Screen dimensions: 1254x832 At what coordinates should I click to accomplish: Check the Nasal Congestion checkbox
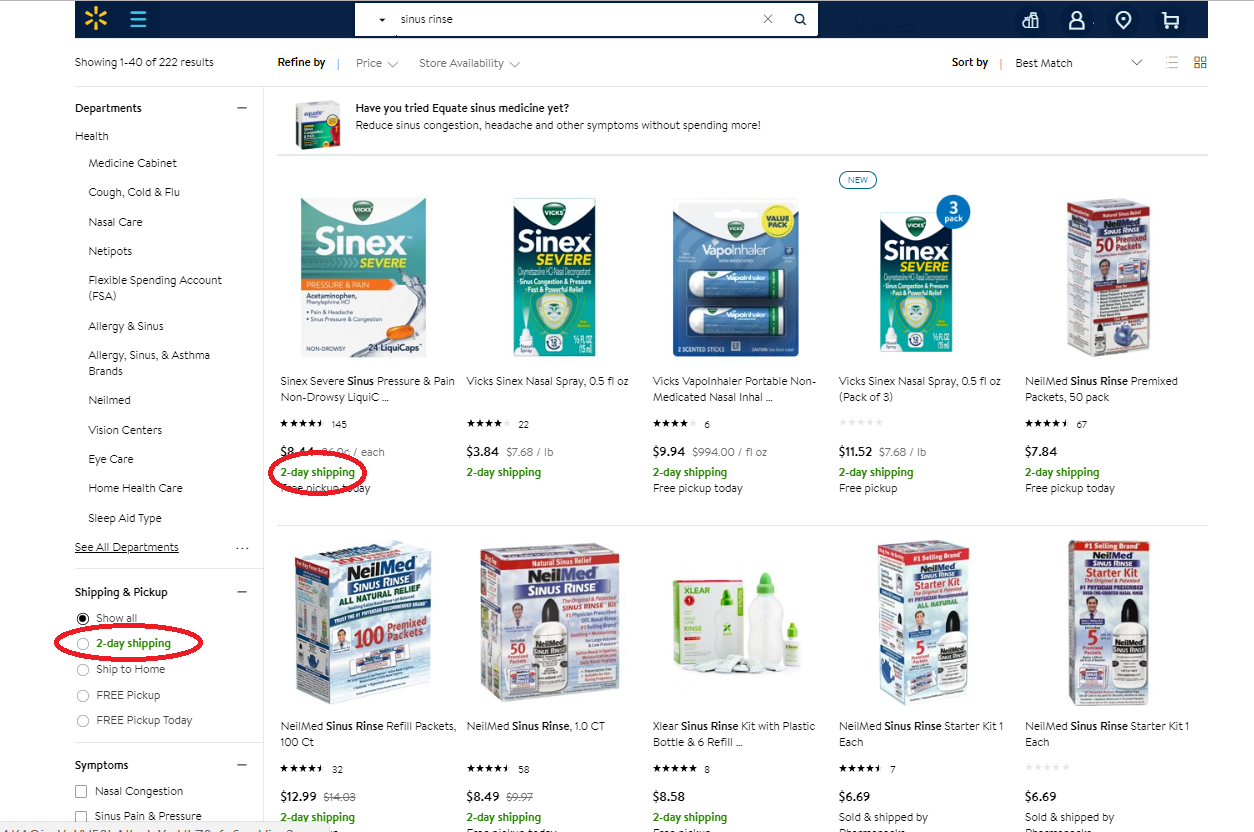(x=82, y=792)
